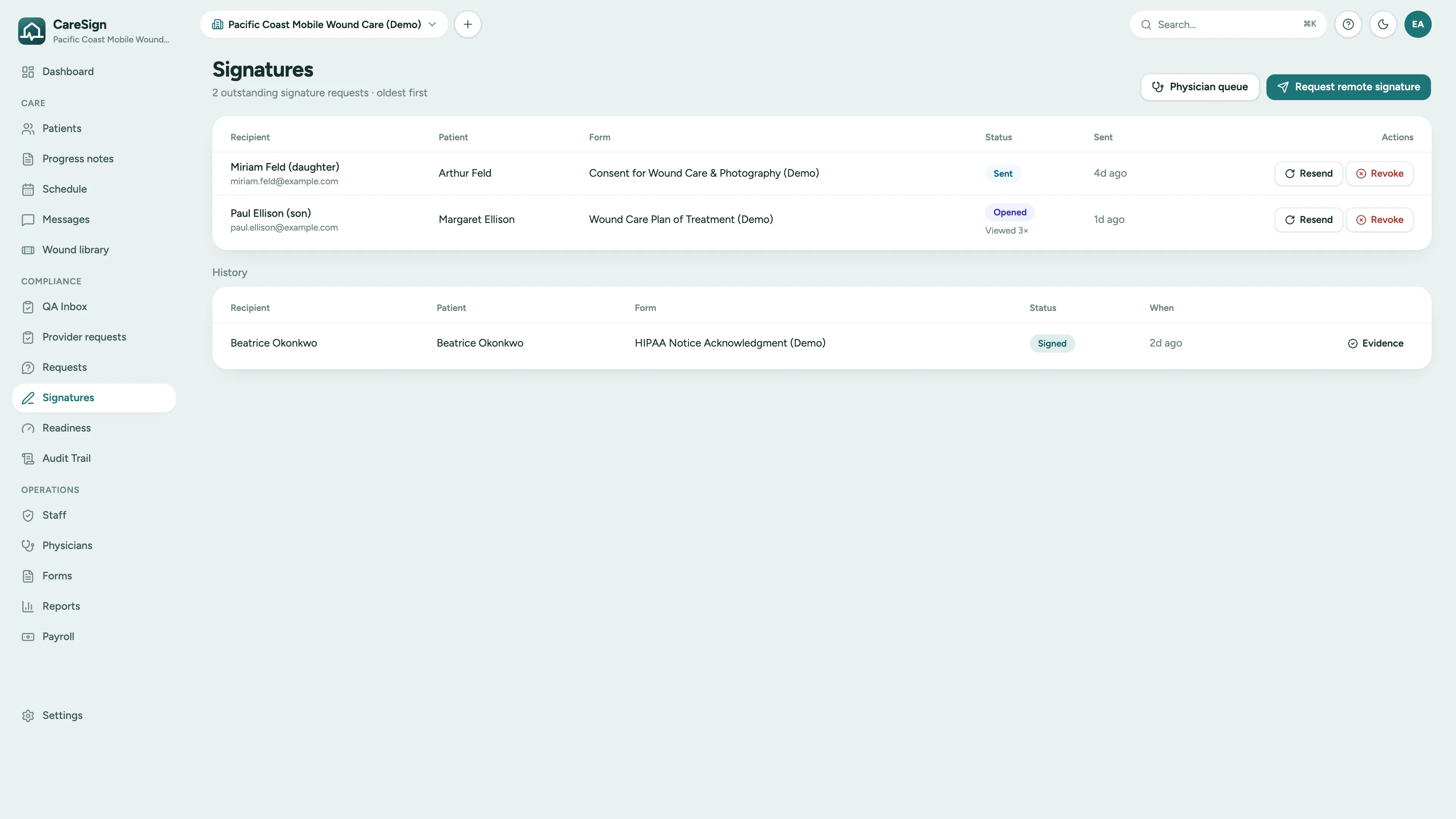The image size is (1456, 819).
Task: Click the plus button beside organization selector
Action: click(x=468, y=24)
